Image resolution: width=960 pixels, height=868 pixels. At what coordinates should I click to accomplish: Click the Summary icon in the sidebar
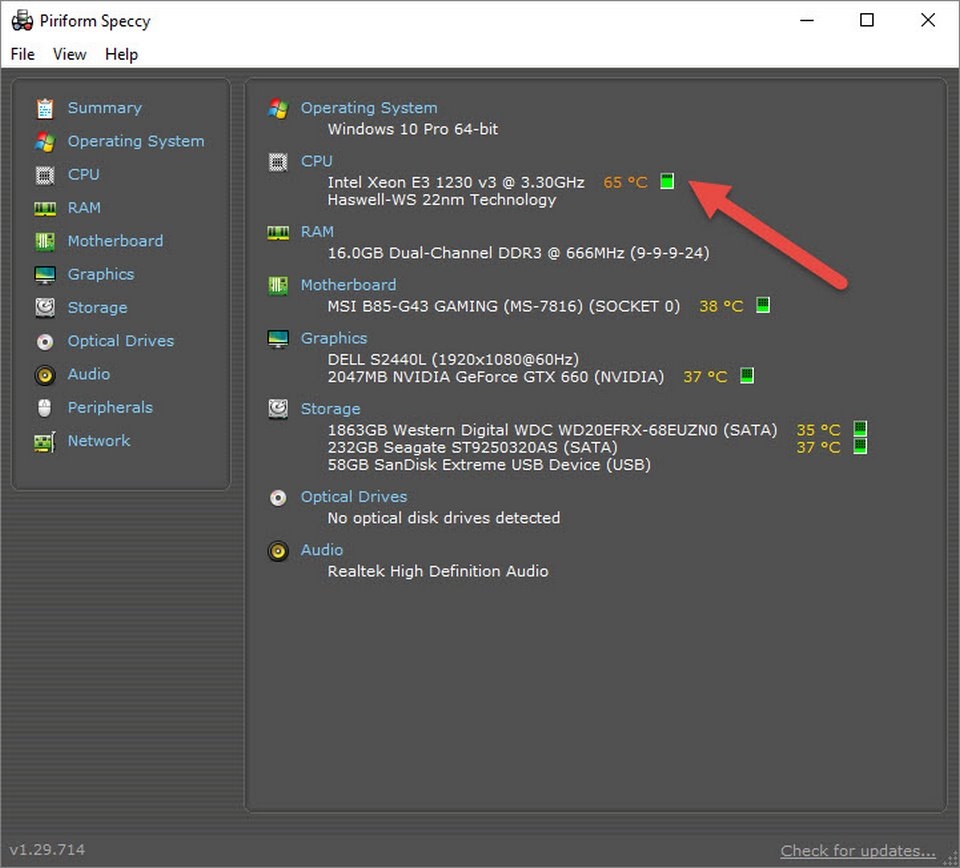click(x=45, y=108)
